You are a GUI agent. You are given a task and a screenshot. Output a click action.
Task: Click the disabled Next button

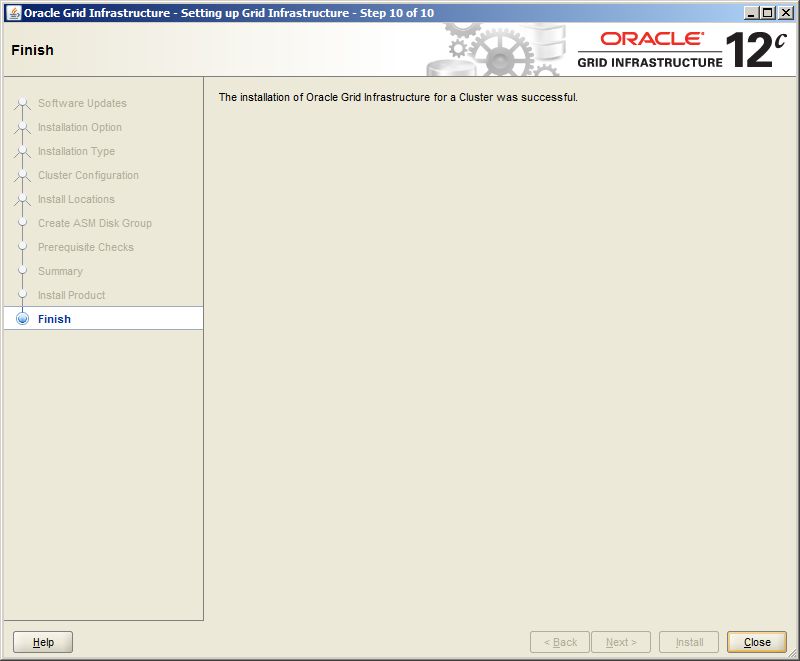click(621, 642)
